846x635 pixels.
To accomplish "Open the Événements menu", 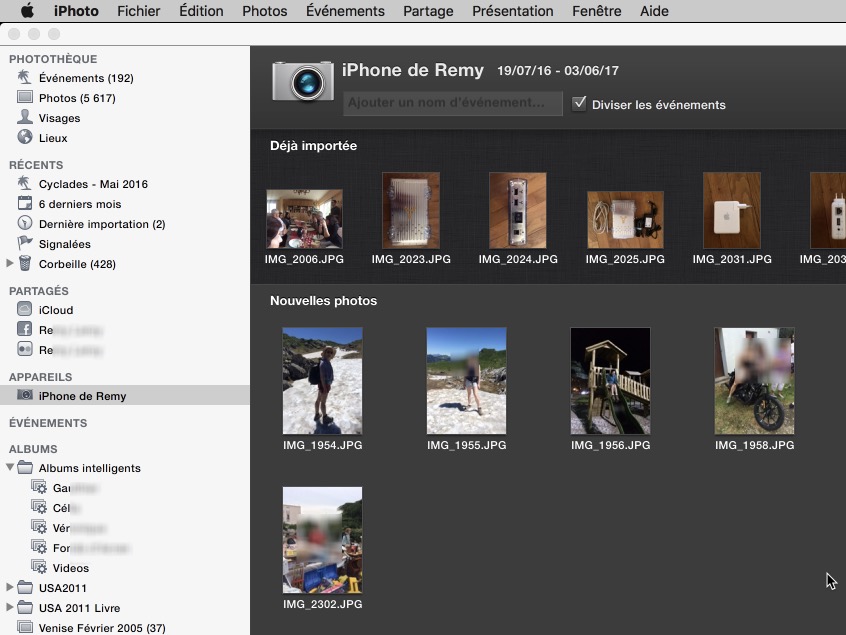I will point(345,11).
